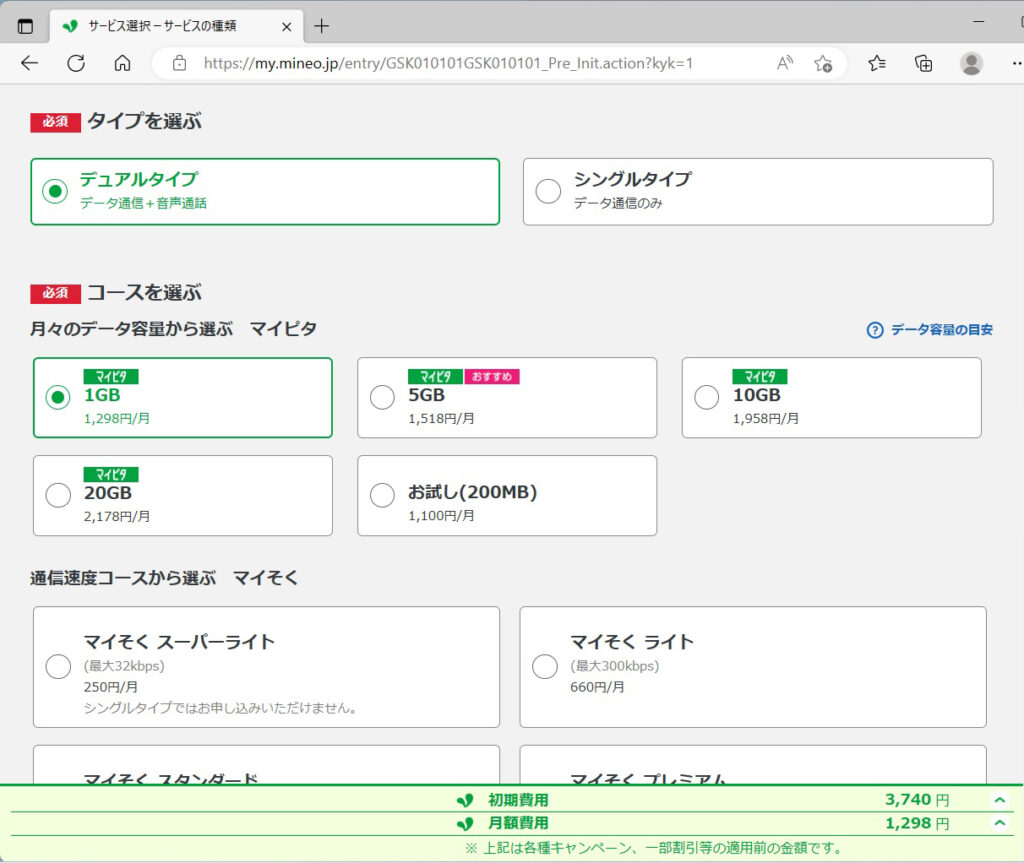Click the read aloud icon

point(785,63)
